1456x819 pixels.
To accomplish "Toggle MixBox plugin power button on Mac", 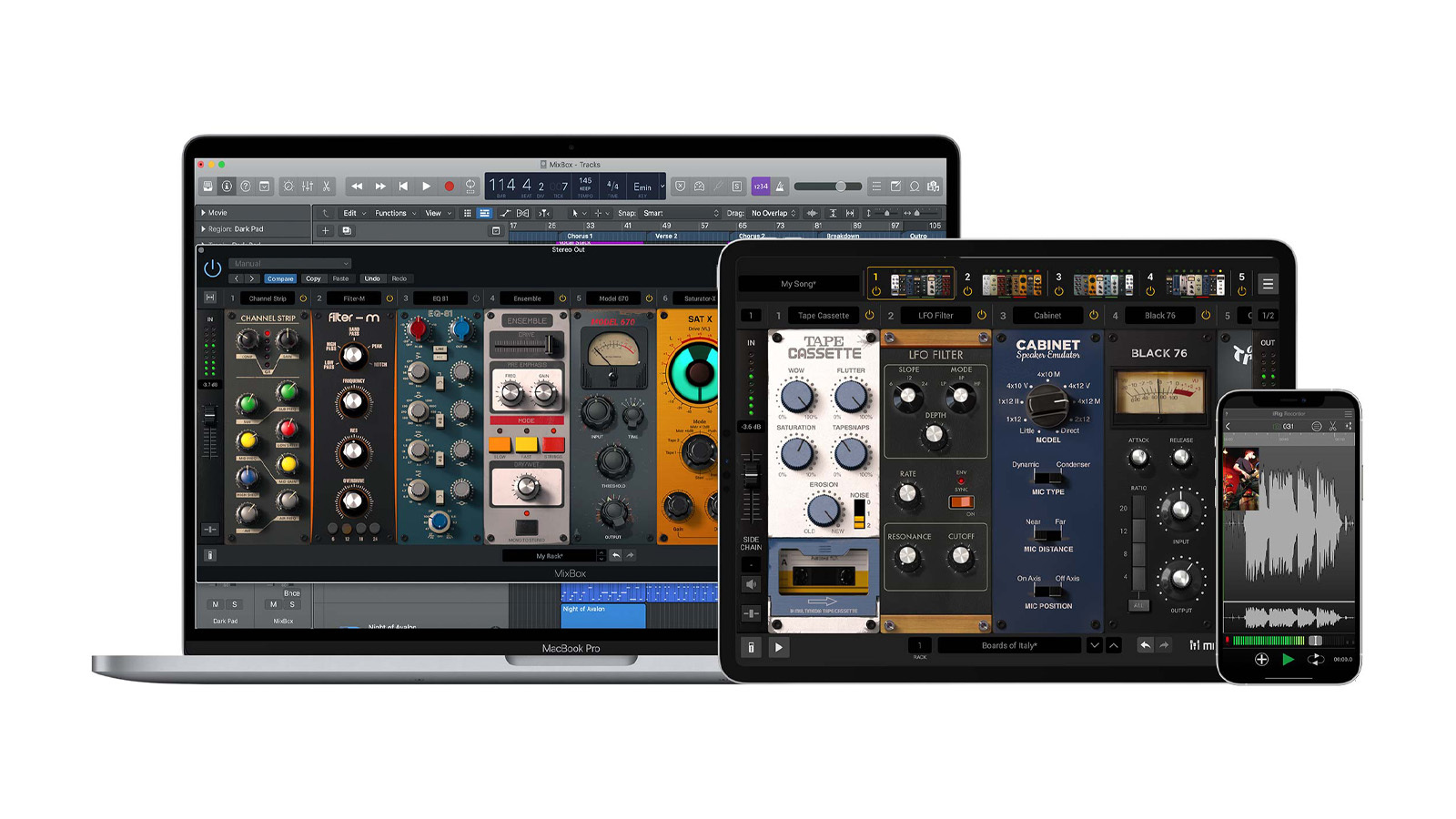I will pyautogui.click(x=212, y=268).
